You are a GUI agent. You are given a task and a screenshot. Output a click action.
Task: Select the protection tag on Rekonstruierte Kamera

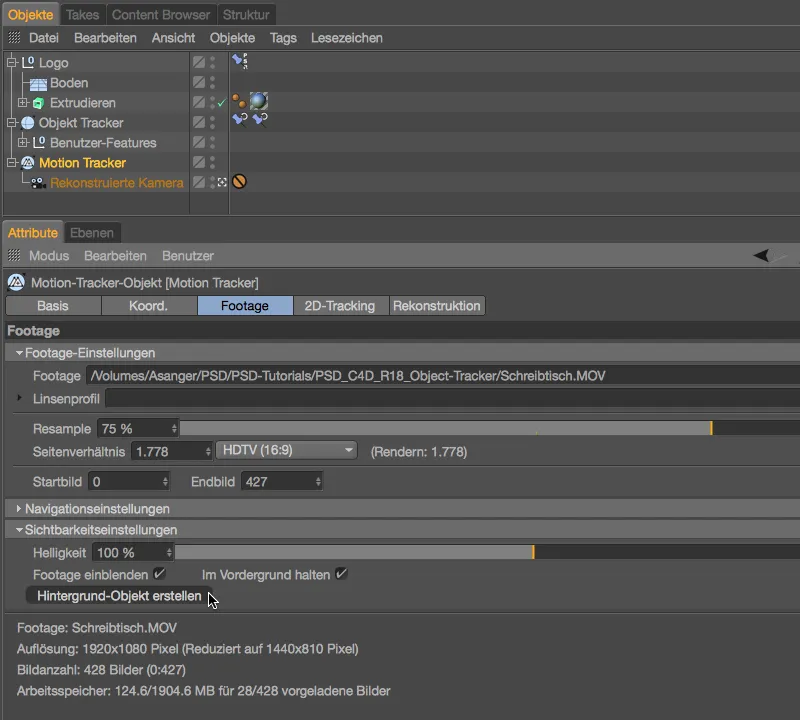(x=239, y=181)
